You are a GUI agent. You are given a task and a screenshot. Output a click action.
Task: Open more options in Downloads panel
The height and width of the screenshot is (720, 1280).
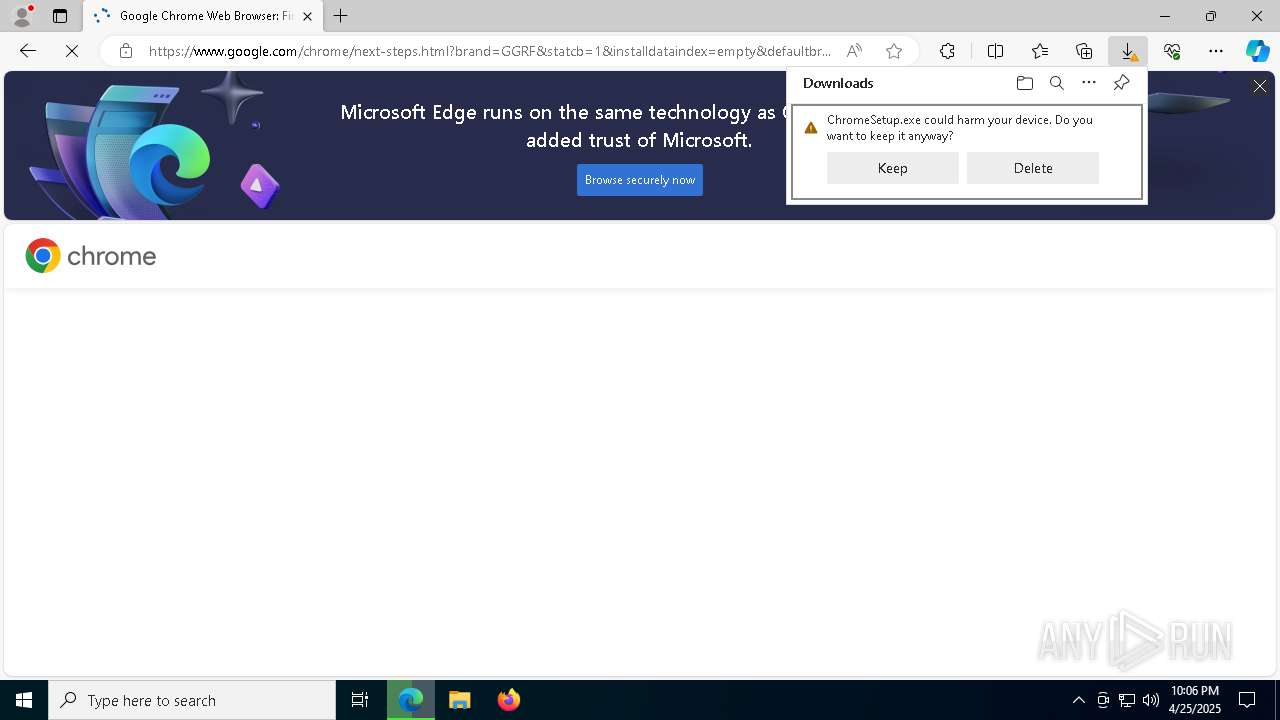click(1089, 83)
